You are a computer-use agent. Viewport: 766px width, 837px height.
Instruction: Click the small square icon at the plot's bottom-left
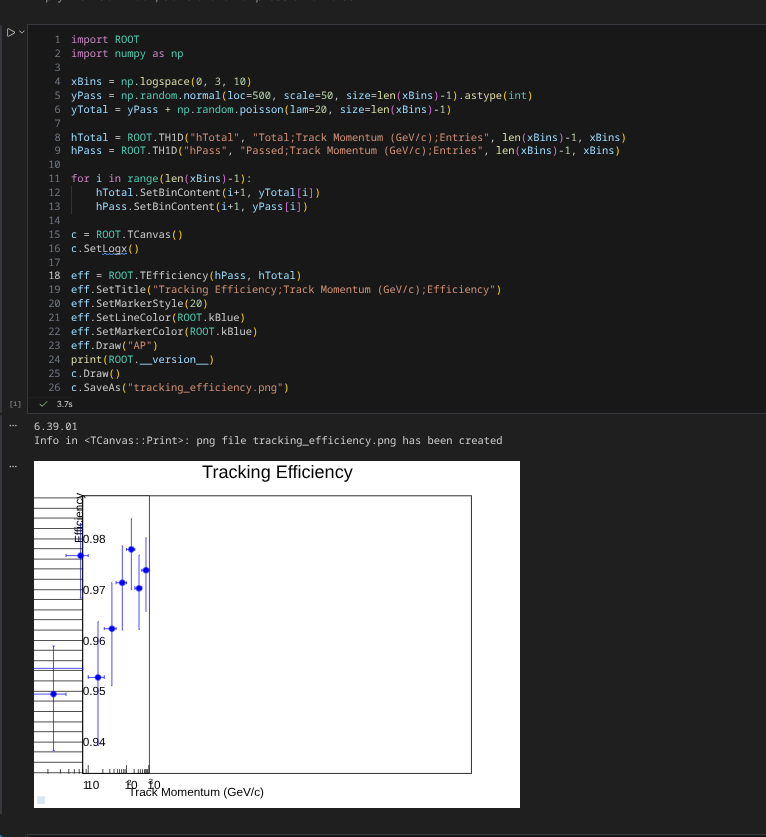[x=41, y=799]
